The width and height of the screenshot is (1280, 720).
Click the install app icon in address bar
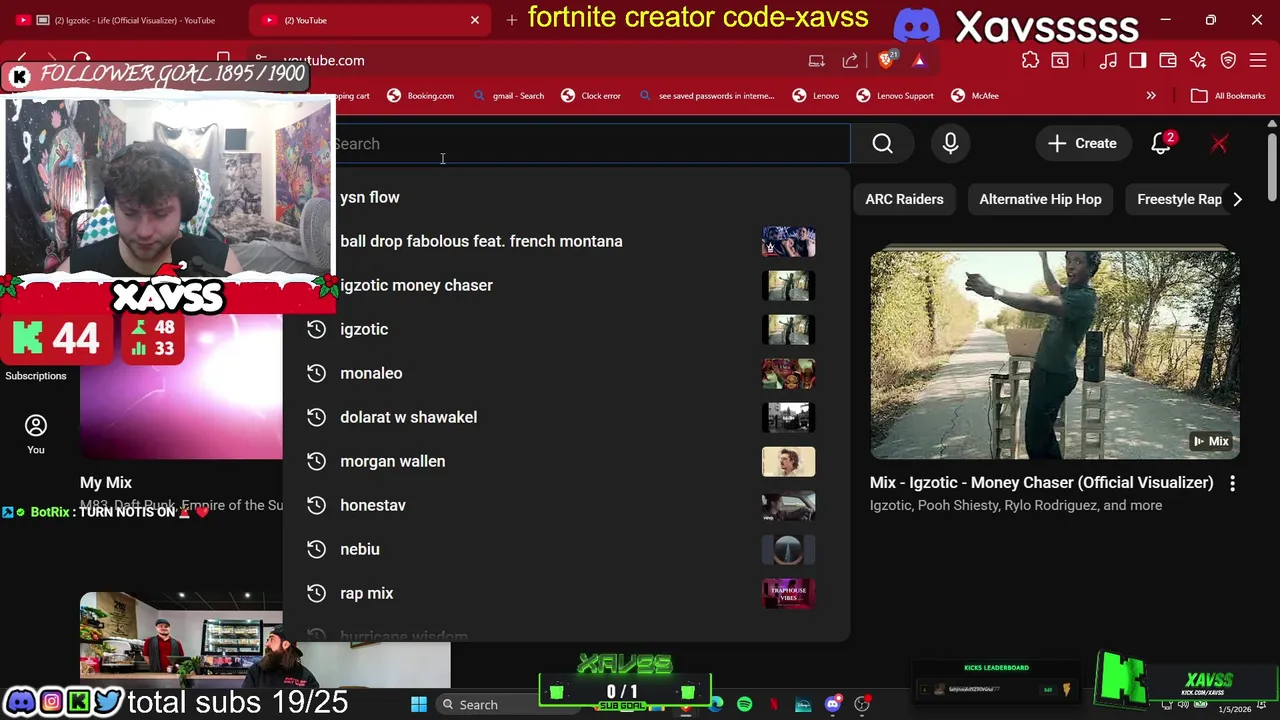click(x=816, y=60)
